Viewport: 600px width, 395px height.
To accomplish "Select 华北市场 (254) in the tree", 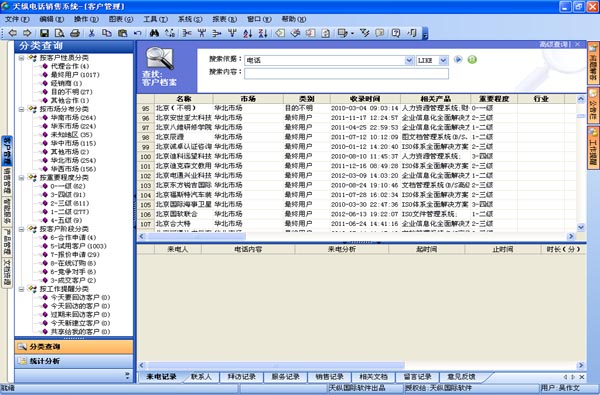I will coord(73,160).
